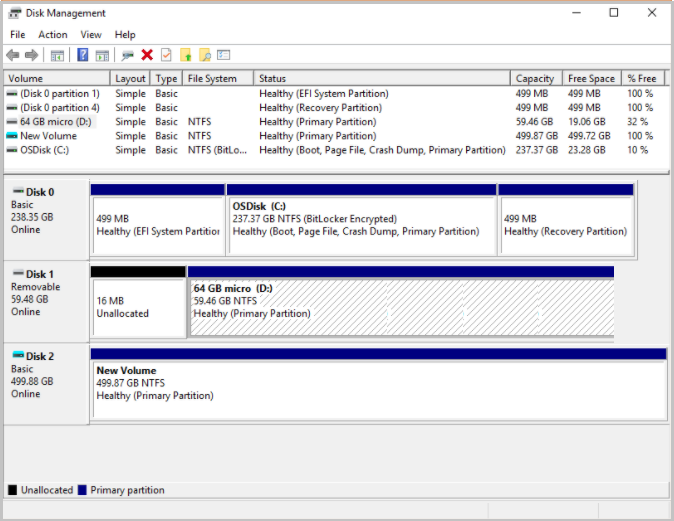This screenshot has width=674, height=521.
Task: Open the Action menu
Action: click(x=53, y=34)
